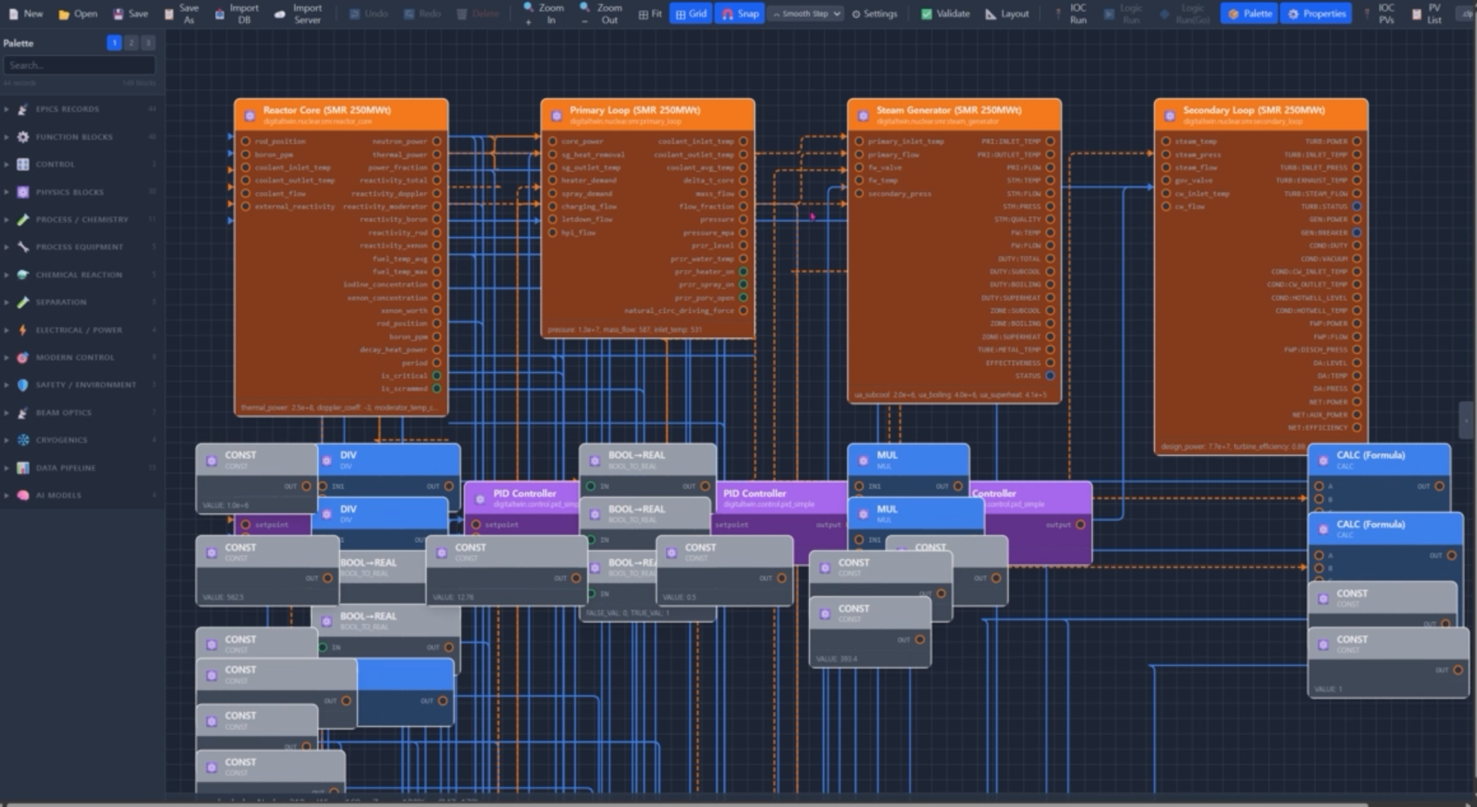Validate the diagram
Screen dimensions: 1477x807
943,14
